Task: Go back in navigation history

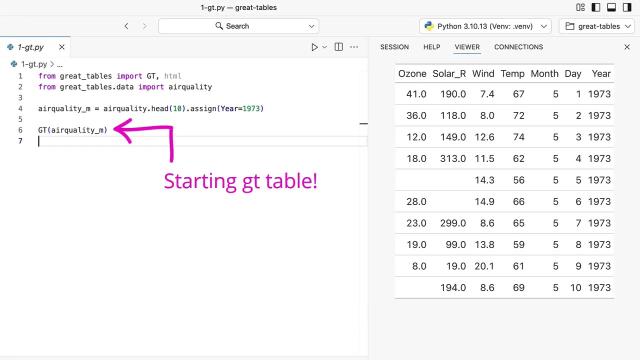Action: click(x=127, y=26)
